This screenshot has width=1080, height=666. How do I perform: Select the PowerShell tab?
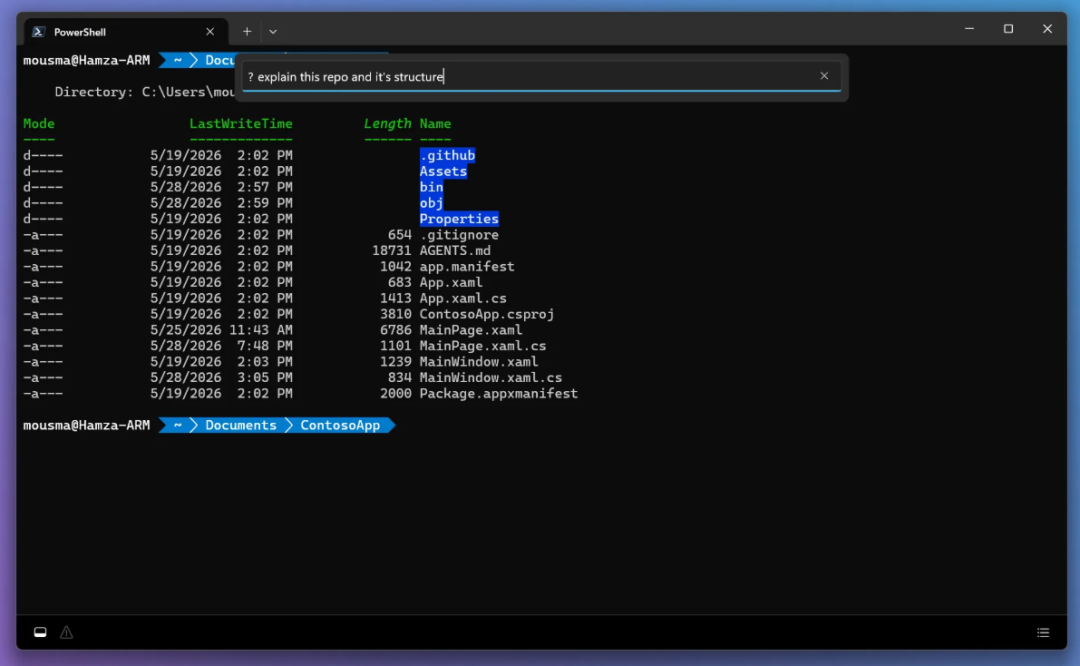(125, 32)
